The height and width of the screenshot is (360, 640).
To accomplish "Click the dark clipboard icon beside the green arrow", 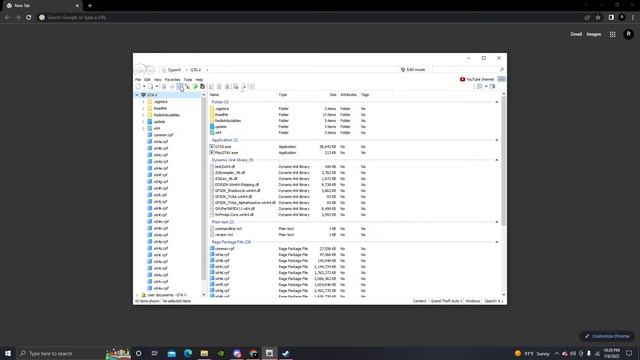I will (x=202, y=87).
